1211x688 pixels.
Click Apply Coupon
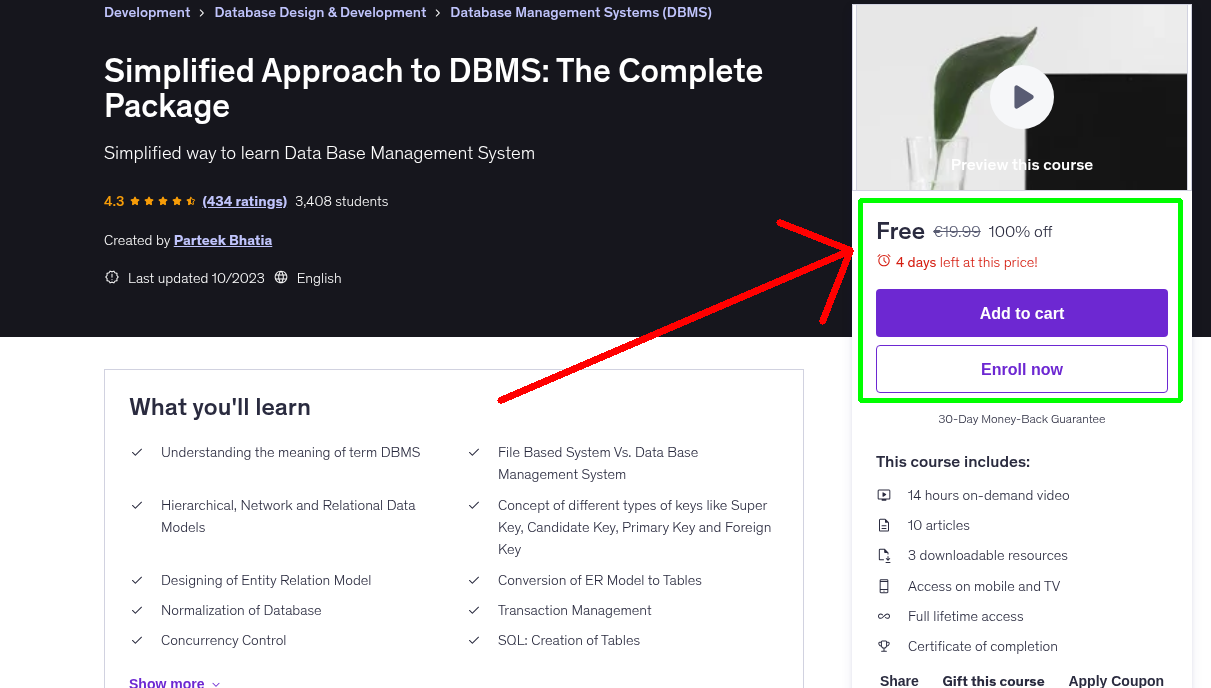(1115, 680)
